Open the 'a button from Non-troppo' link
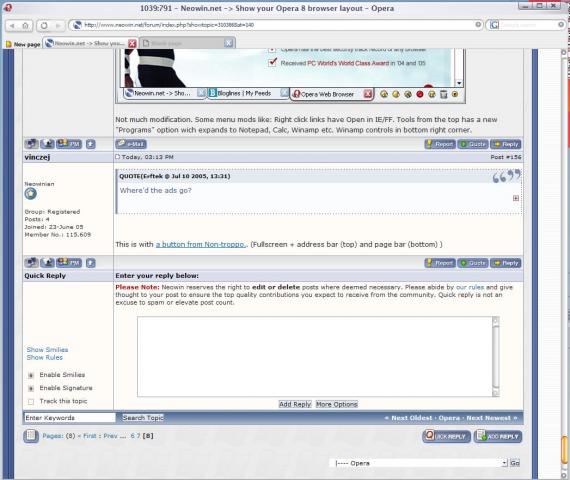This screenshot has height=480, width=570. 200,244
